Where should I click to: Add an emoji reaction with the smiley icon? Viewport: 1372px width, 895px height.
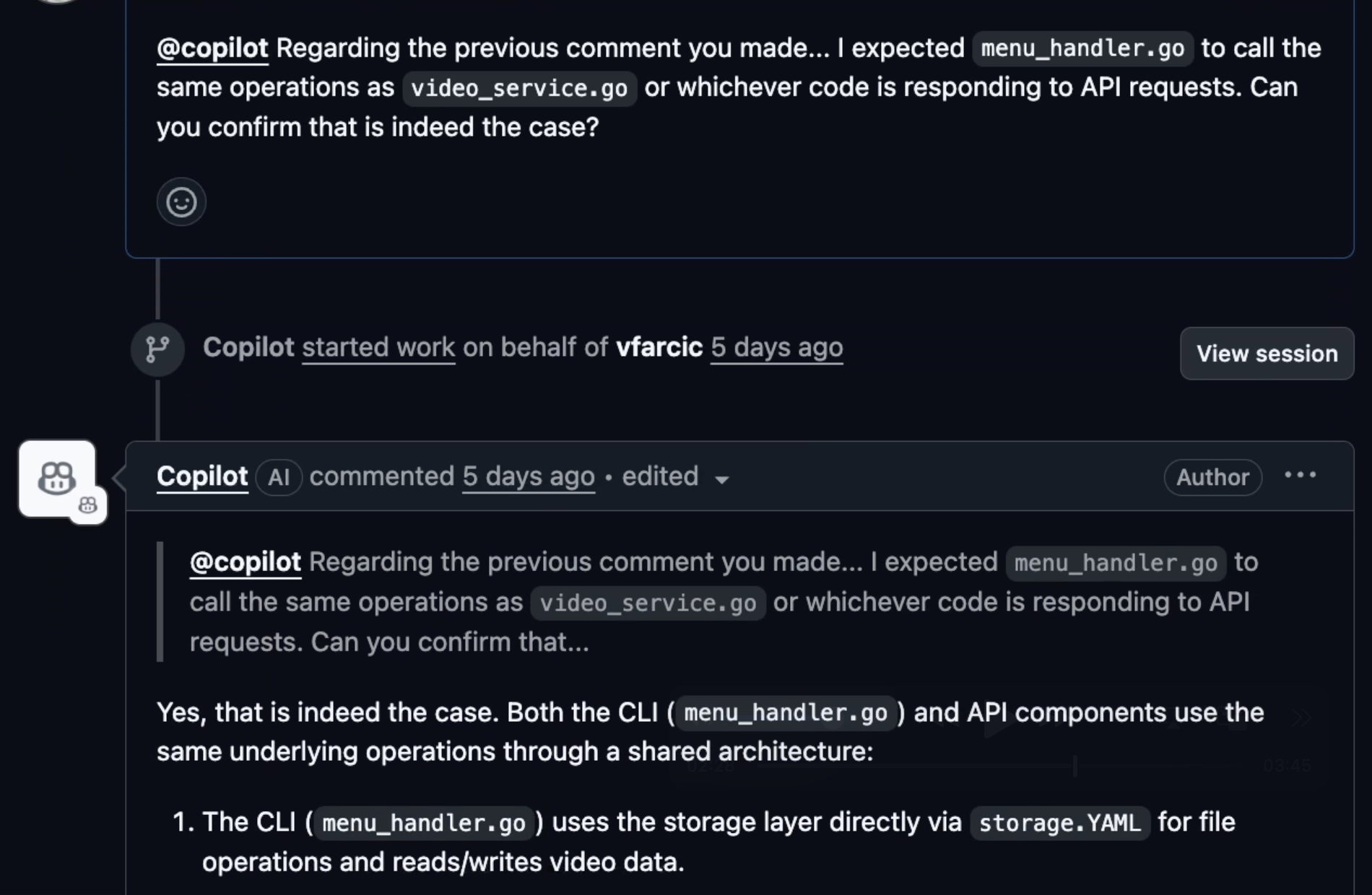pyautogui.click(x=181, y=202)
